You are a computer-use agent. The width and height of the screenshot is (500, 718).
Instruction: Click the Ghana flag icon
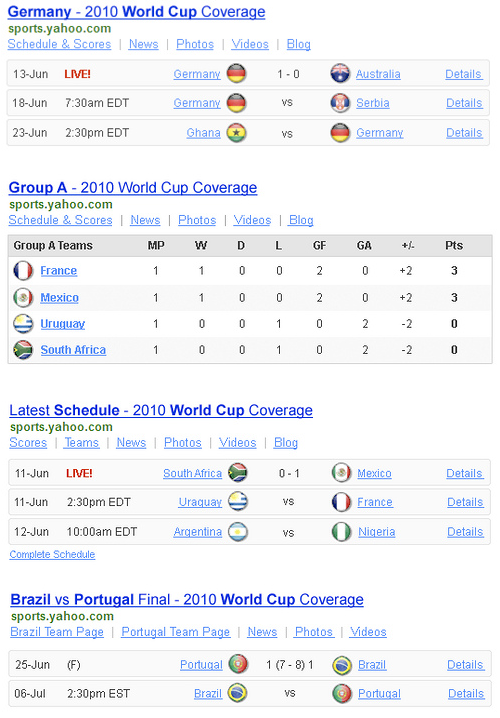tap(237, 133)
